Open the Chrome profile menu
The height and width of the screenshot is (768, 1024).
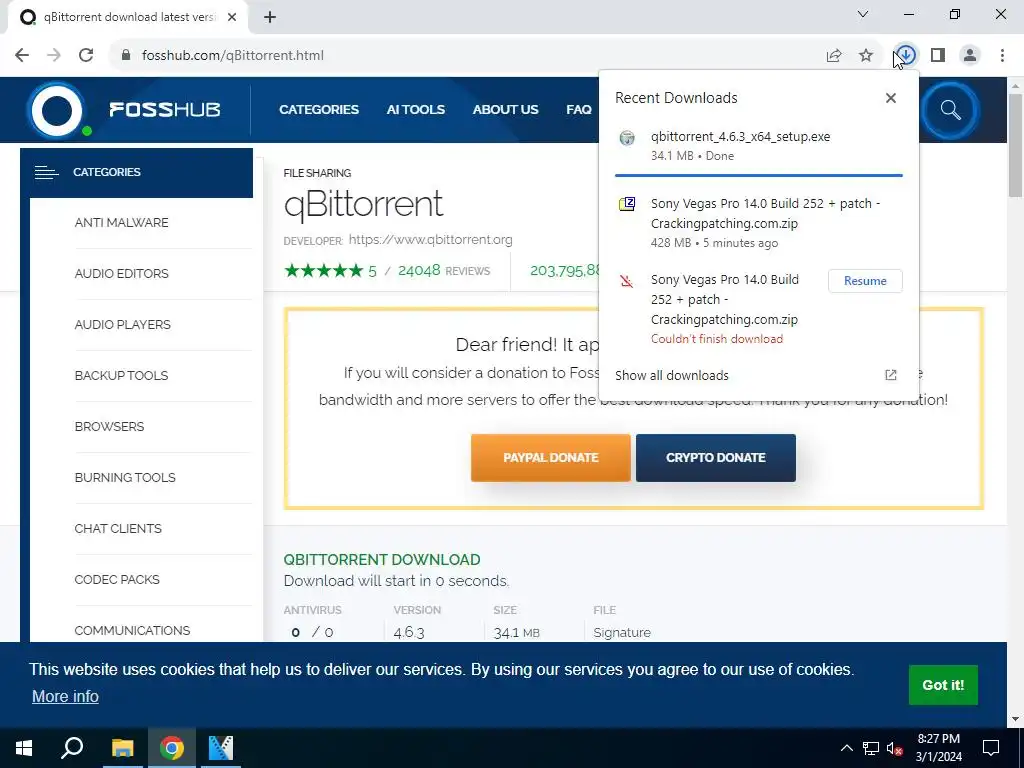click(970, 56)
